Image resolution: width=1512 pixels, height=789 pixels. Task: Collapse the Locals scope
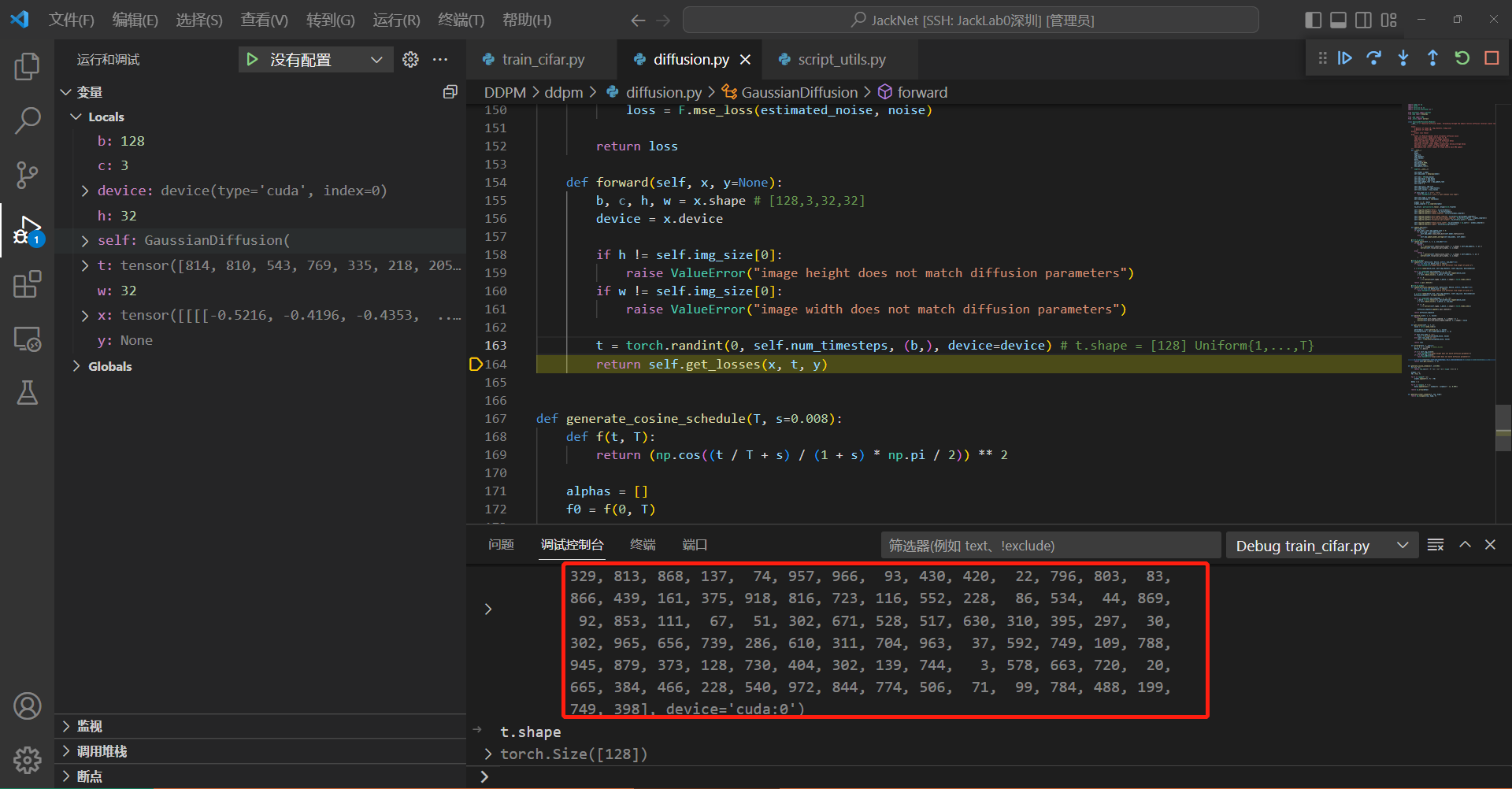coord(76,117)
